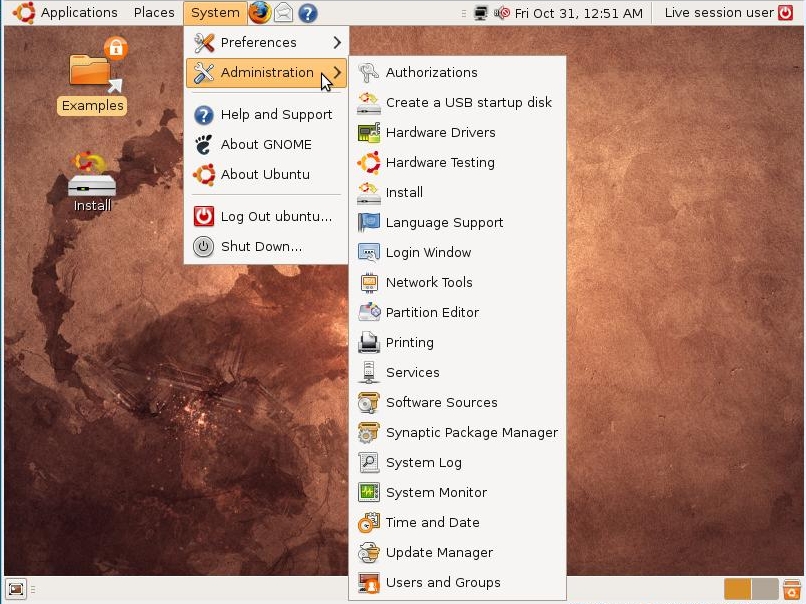Click the System Monitor graph icon
Image resolution: width=806 pixels, height=604 pixels.
pos(369,492)
